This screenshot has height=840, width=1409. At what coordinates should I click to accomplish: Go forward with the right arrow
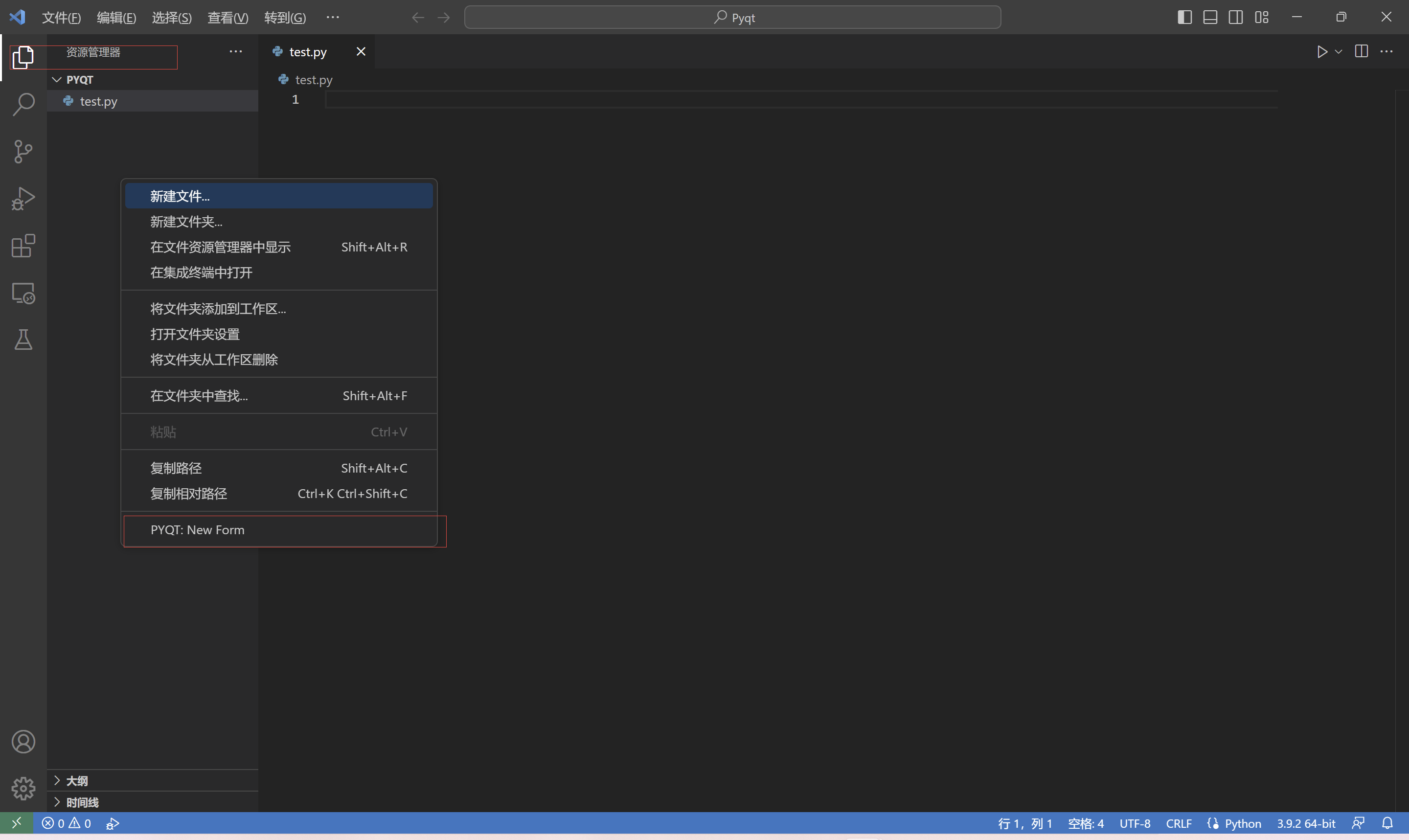[444, 18]
